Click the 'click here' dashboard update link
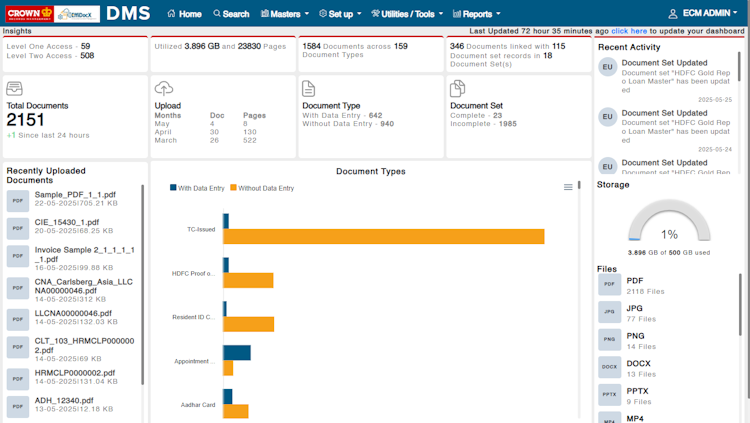Viewport: 750px width, 423px height. tap(629, 31)
